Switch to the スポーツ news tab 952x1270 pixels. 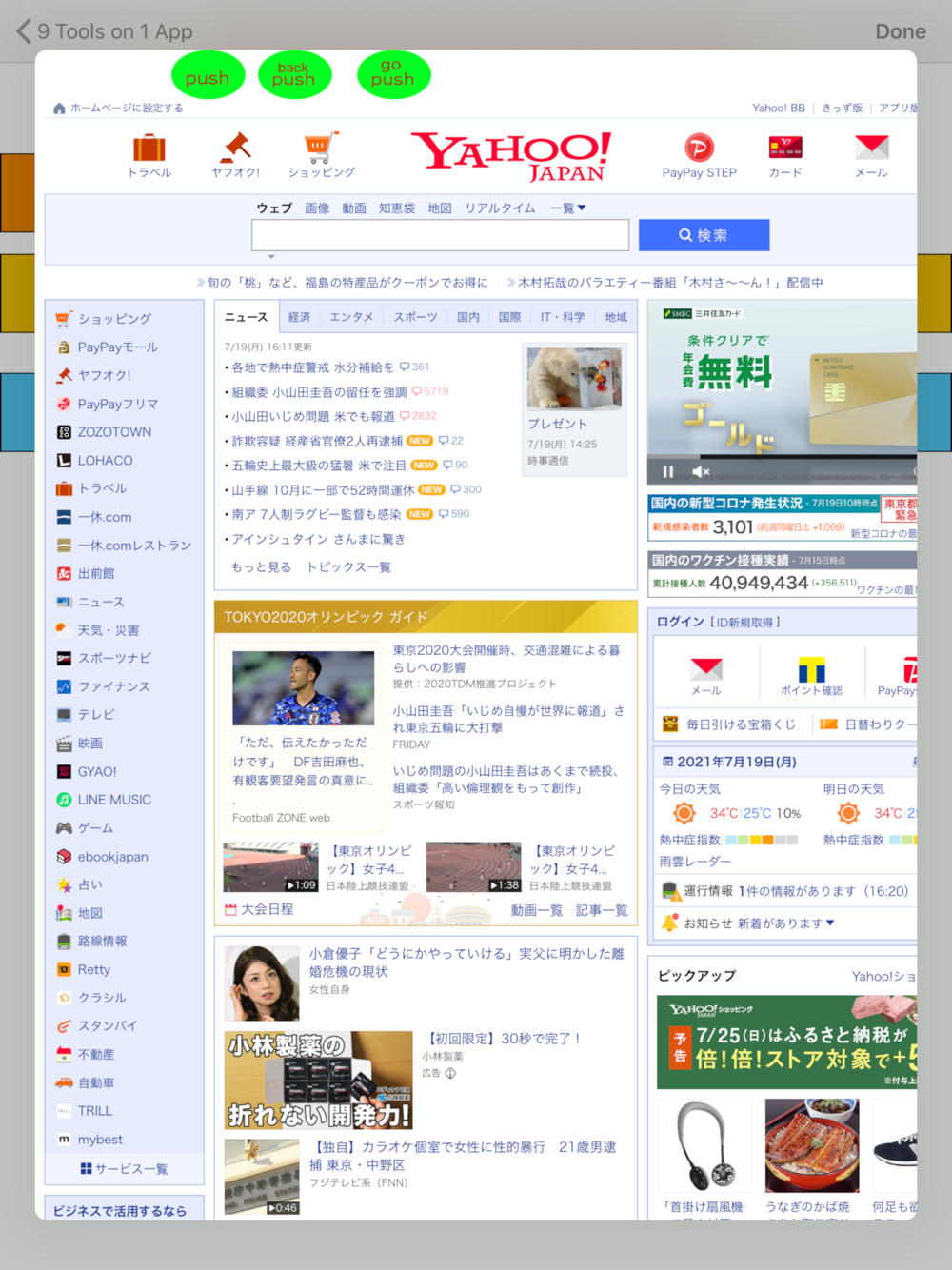[x=415, y=317]
